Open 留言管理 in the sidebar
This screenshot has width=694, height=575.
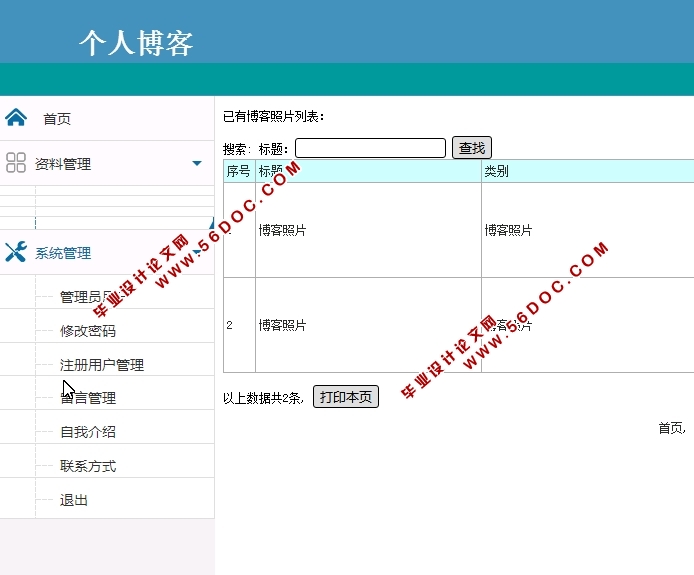[x=88, y=398]
